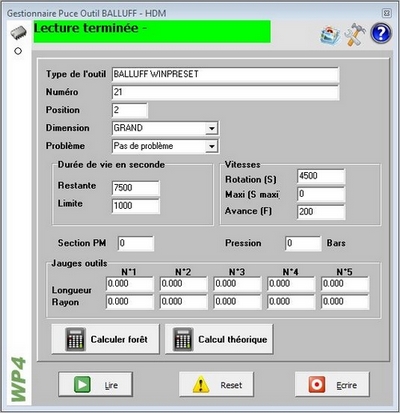The image size is (400, 413).
Task: Click the Pression field before Bars
Action: point(303,243)
